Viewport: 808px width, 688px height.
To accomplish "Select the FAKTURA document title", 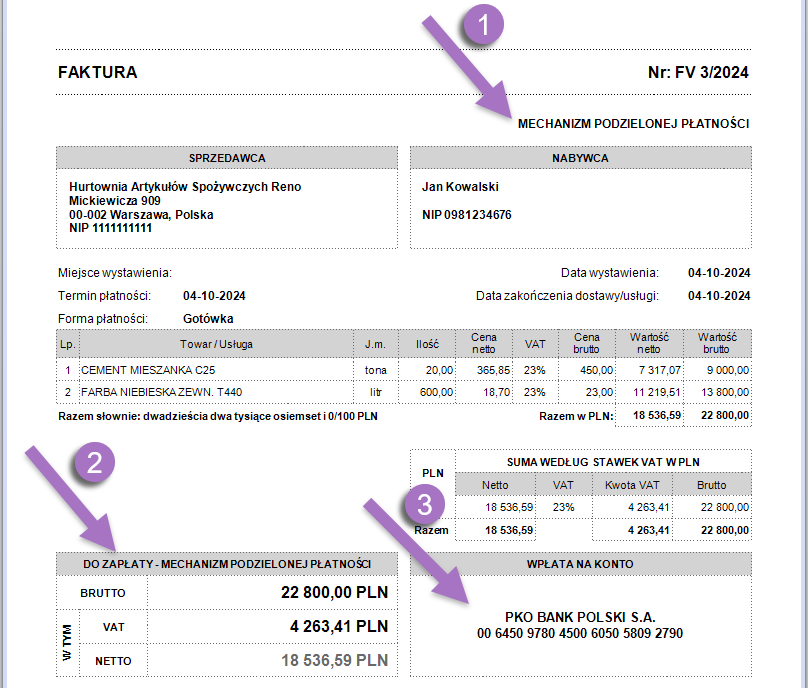I will point(98,73).
